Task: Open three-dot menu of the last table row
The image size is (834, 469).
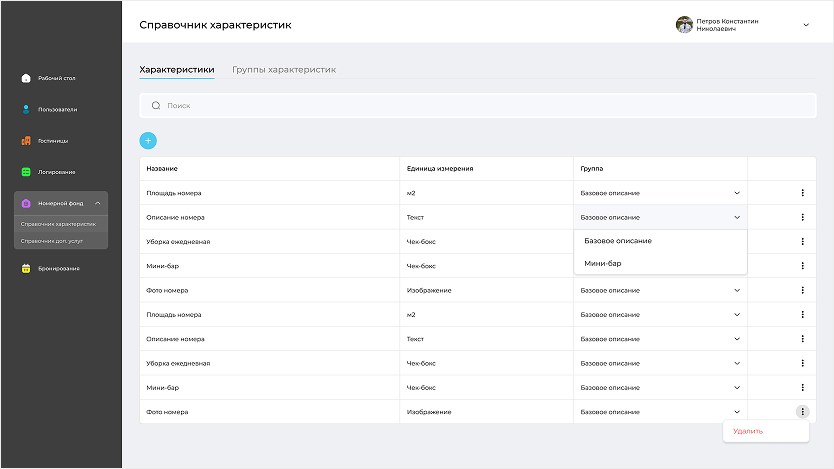Action: [802, 411]
